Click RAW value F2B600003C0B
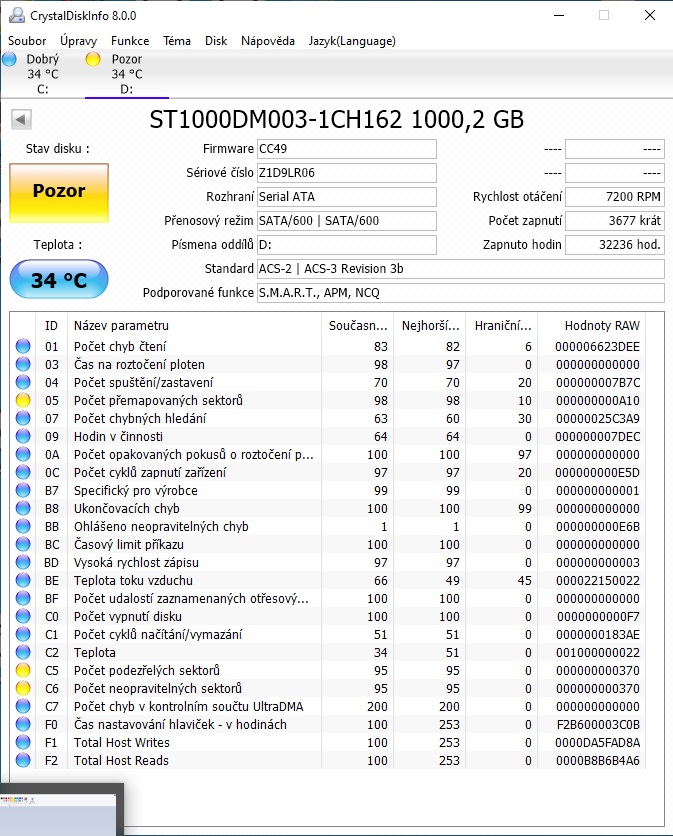 597,725
